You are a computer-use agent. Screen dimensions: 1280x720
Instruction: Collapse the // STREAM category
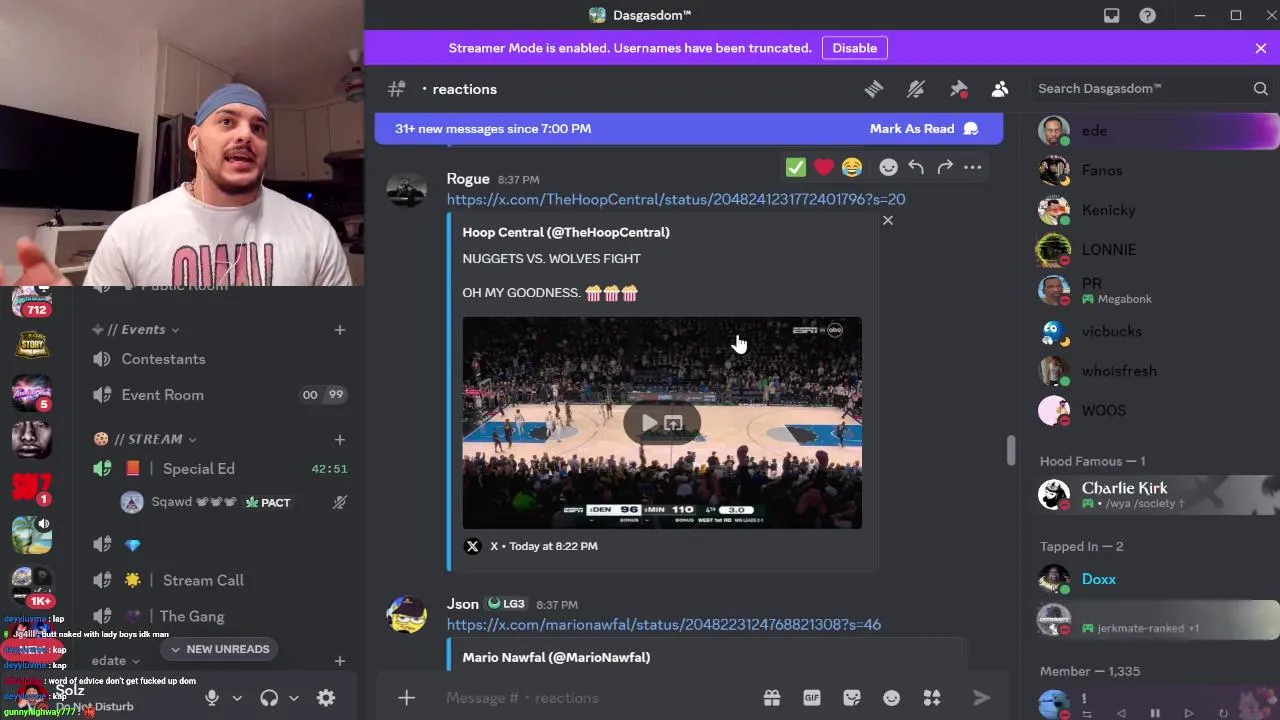tap(146, 439)
